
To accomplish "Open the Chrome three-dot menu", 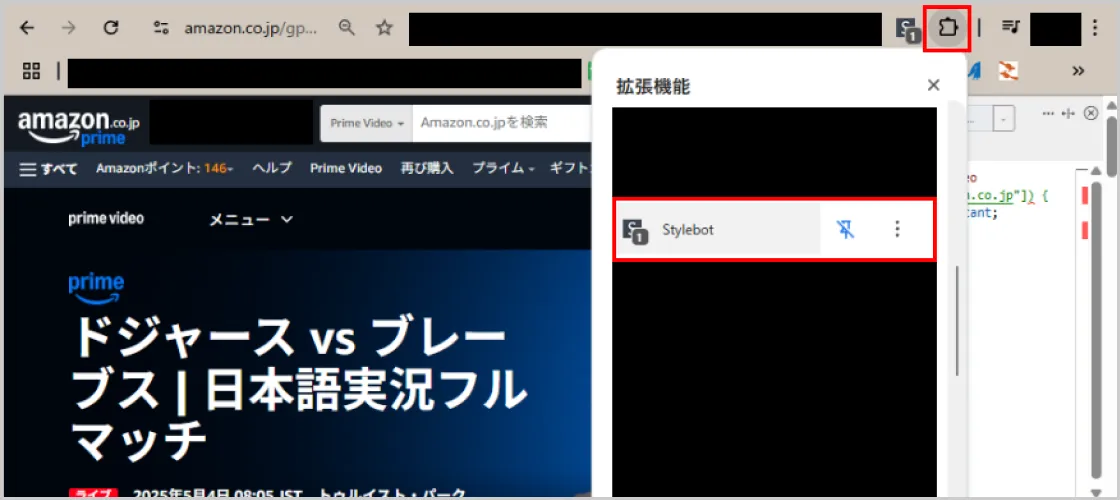I will 1096,28.
